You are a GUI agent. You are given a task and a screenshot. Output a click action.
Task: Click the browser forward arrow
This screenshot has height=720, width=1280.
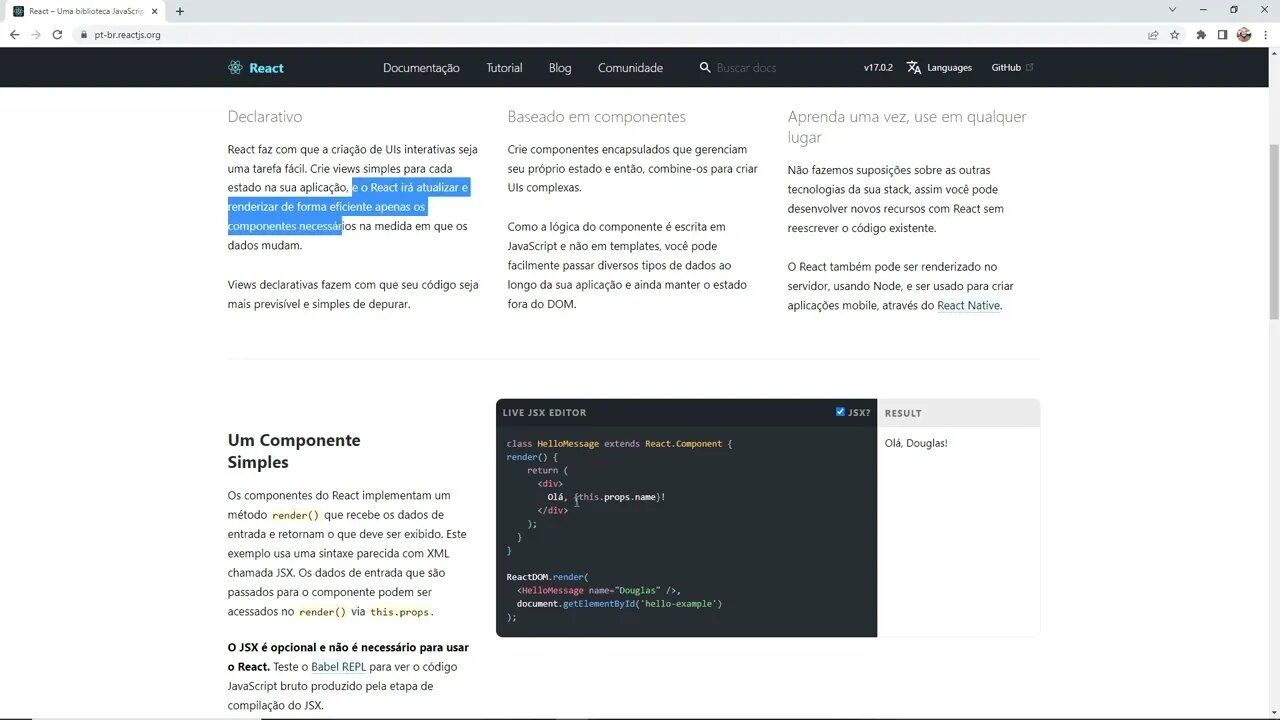(36, 34)
